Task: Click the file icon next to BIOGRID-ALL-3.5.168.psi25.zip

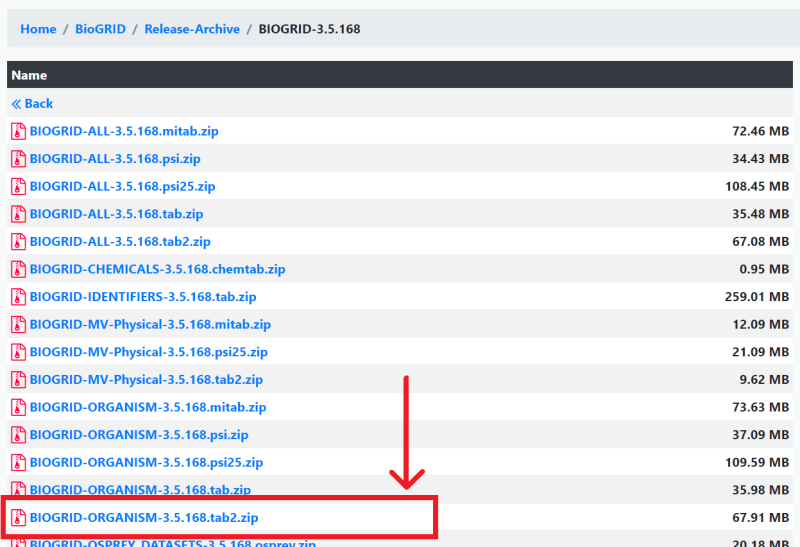Action: click(x=18, y=186)
